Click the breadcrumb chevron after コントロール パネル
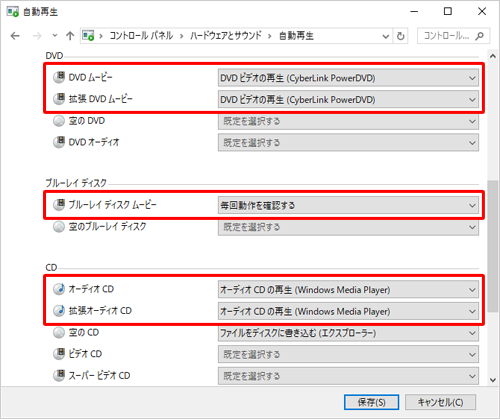 click(x=182, y=36)
